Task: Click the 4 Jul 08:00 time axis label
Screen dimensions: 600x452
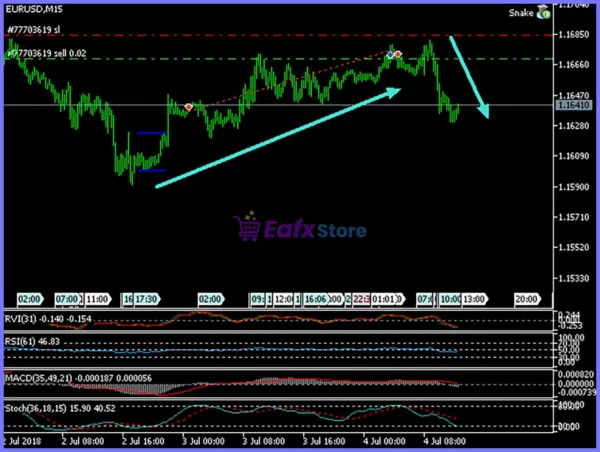Action: click(x=444, y=441)
